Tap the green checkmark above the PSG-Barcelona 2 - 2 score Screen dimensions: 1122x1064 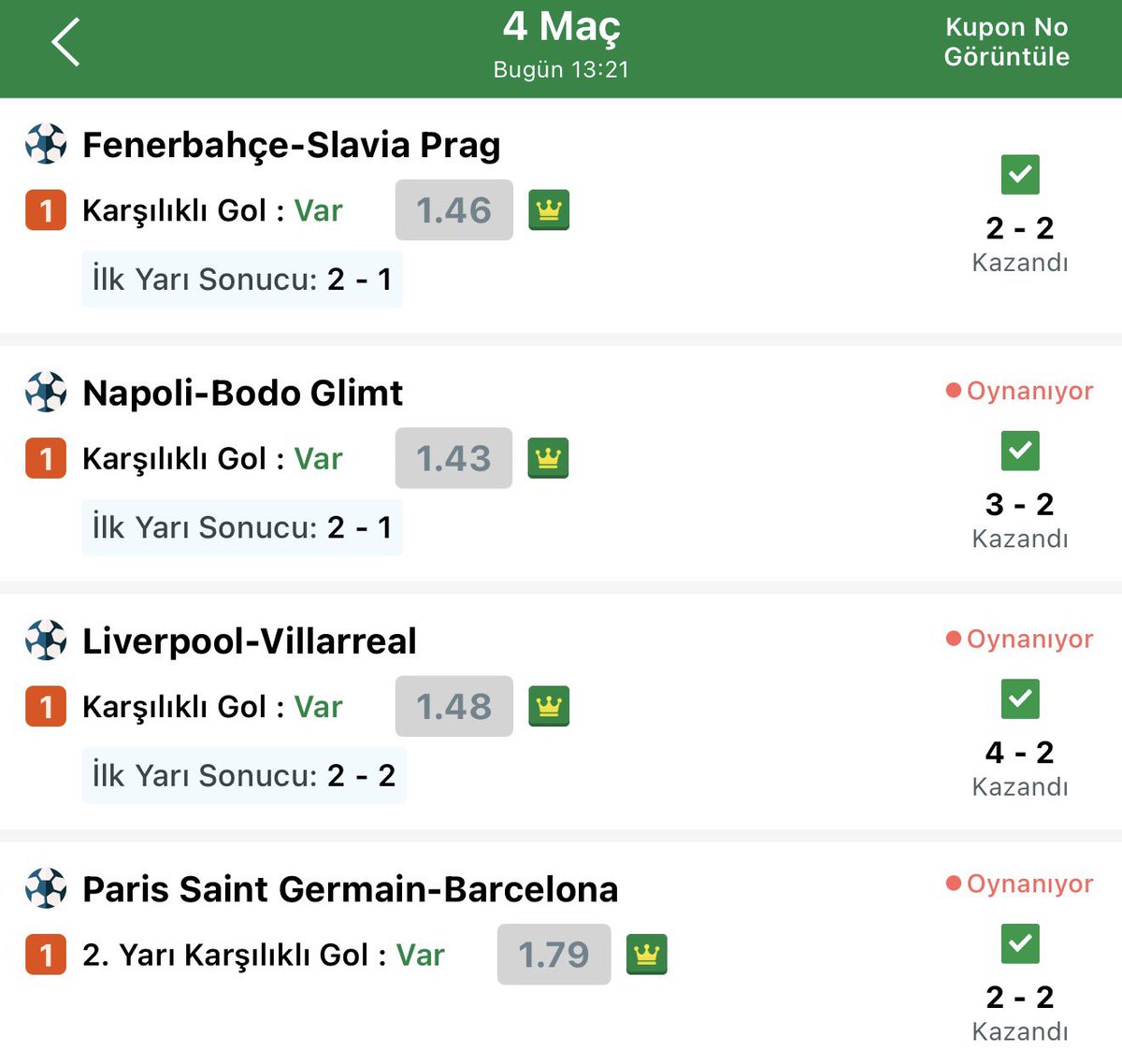click(x=1020, y=943)
